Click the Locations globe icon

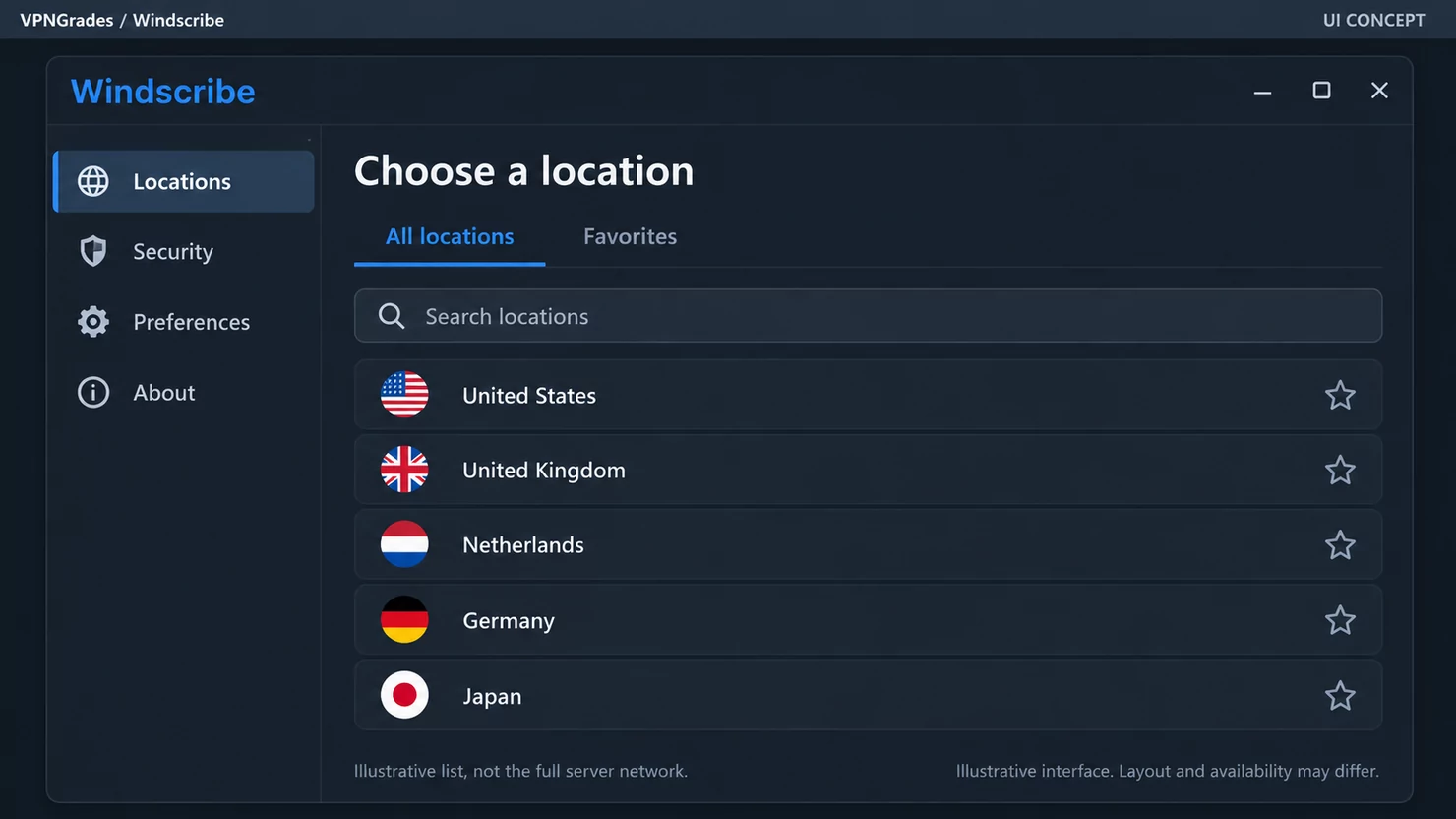(93, 181)
